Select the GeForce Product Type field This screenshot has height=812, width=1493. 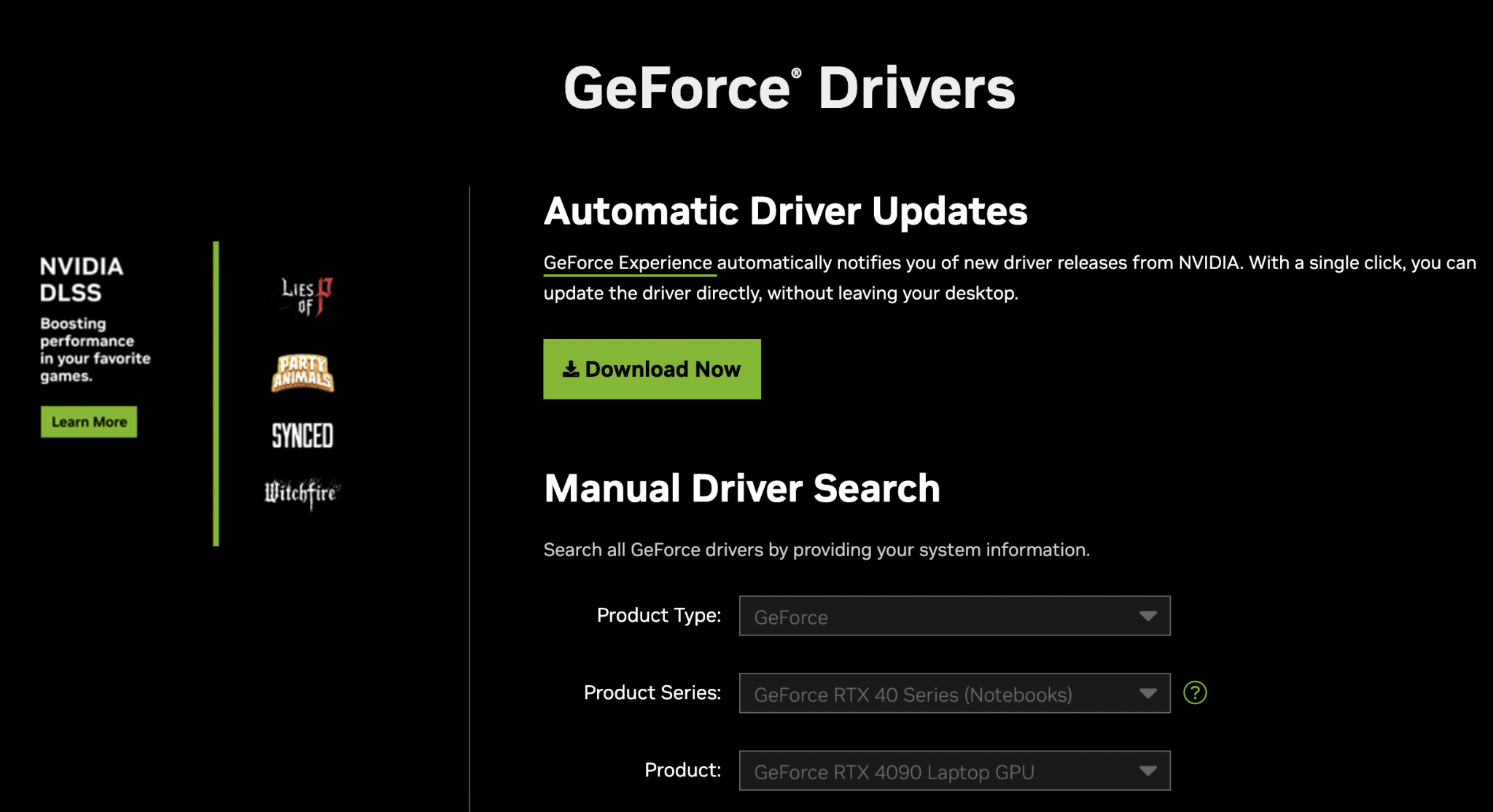pos(933,617)
